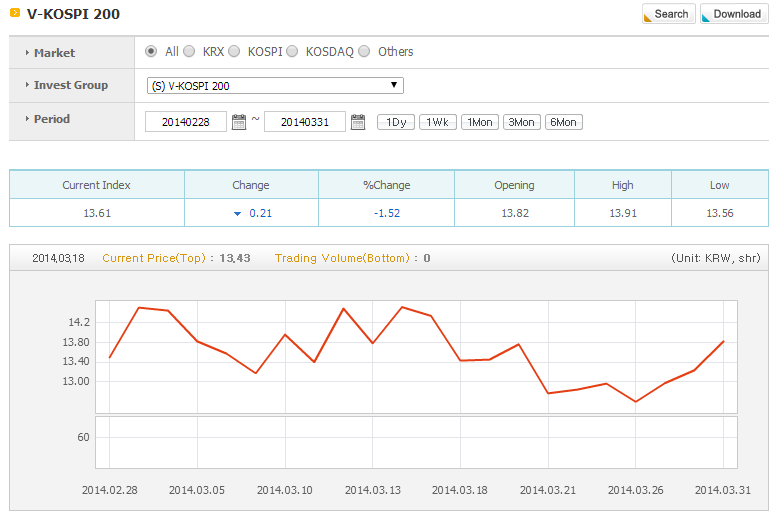The height and width of the screenshot is (518, 777).
Task: Click the x-axis label 2014.03.21
Action: (x=548, y=490)
